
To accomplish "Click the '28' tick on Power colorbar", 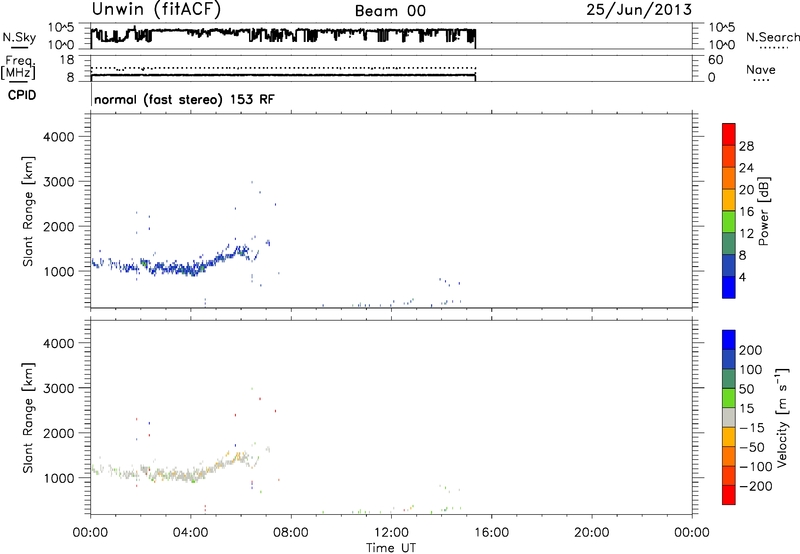I will 746,146.
